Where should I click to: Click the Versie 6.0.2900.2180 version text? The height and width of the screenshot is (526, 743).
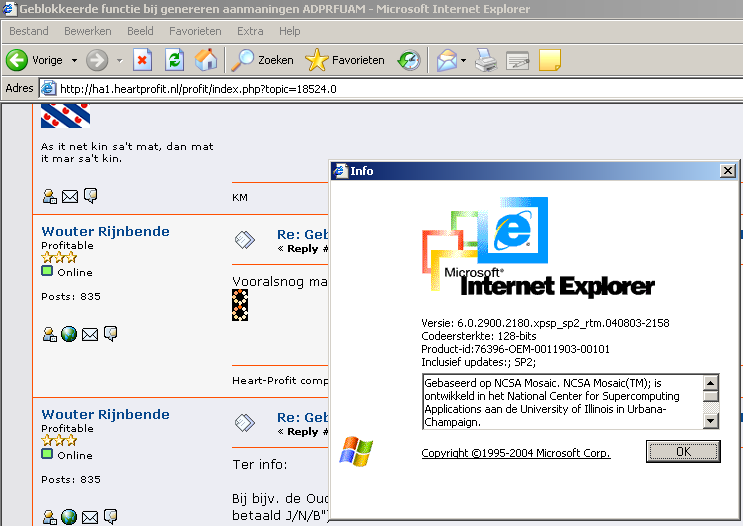pyautogui.click(x=545, y=323)
